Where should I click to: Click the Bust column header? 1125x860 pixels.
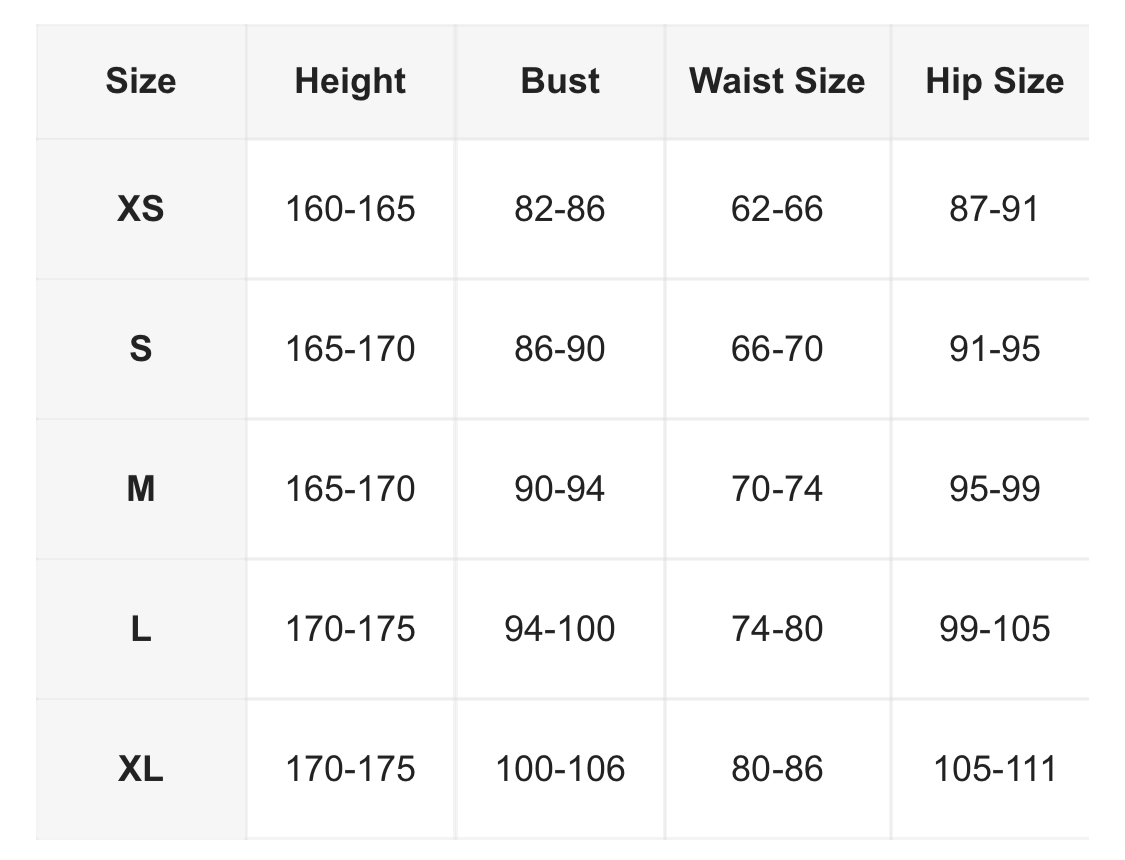[560, 81]
